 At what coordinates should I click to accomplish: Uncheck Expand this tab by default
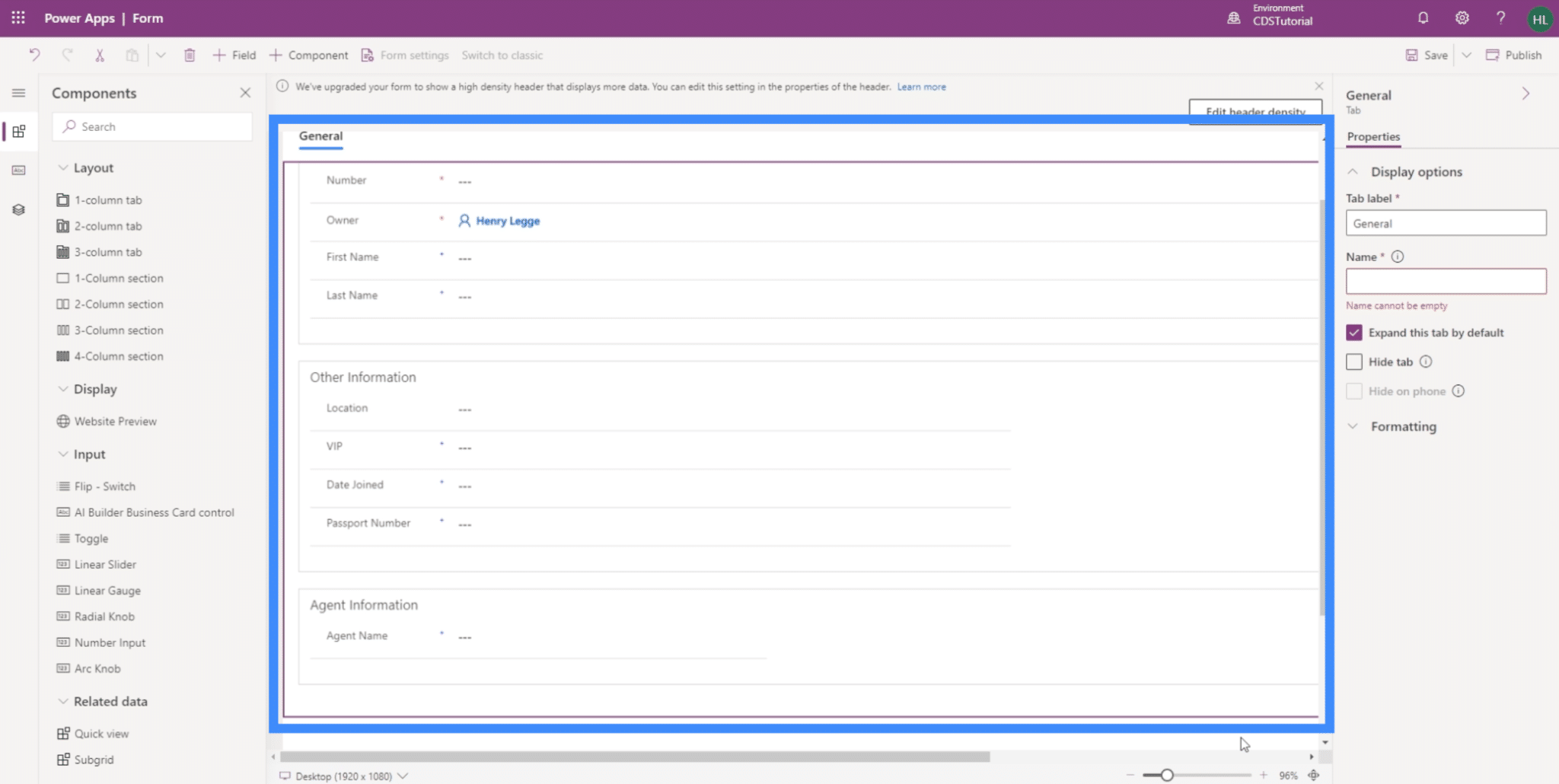tap(1354, 333)
